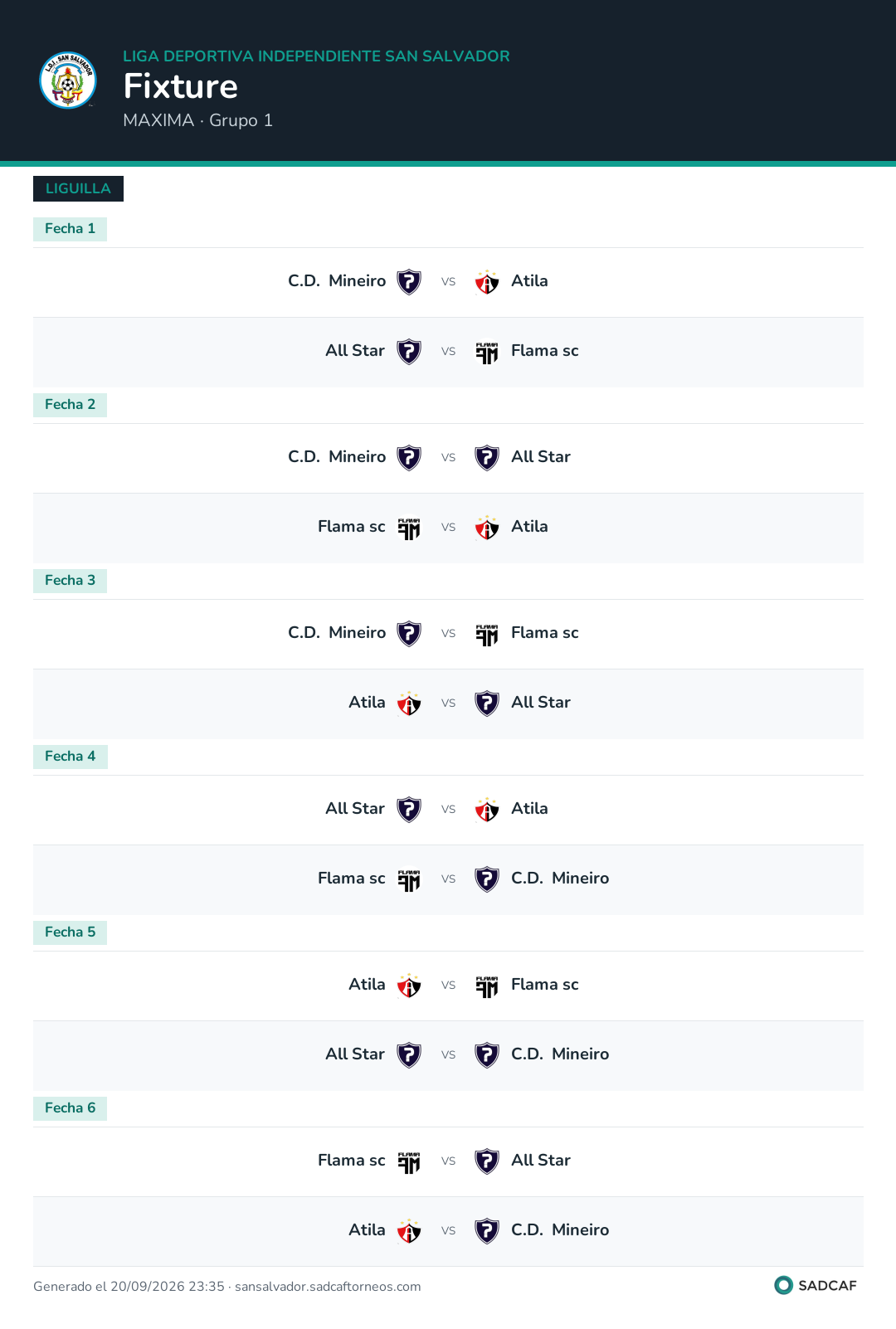Click league name Liga Deportiva Independiente San Salvador
The width and height of the screenshot is (896, 1329).
[316, 56]
